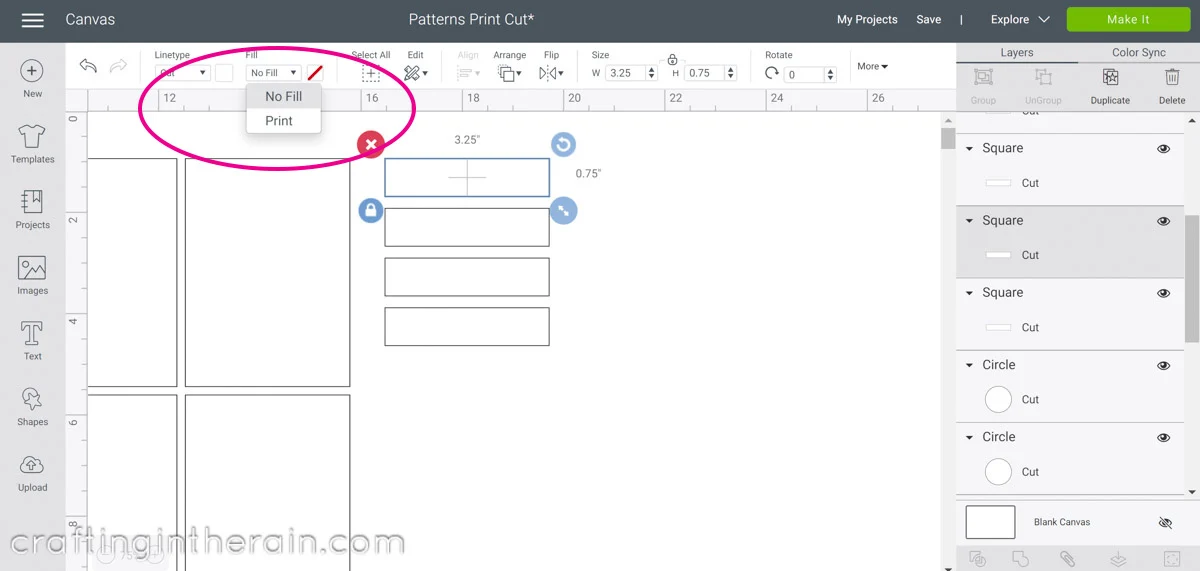Click the Height input field

point(705,73)
